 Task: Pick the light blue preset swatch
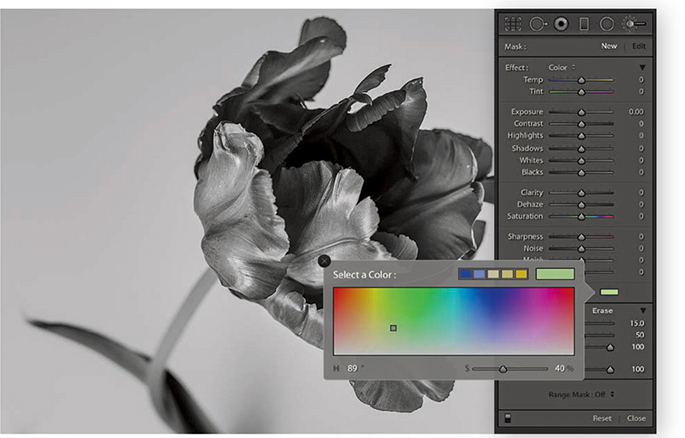[479, 274]
